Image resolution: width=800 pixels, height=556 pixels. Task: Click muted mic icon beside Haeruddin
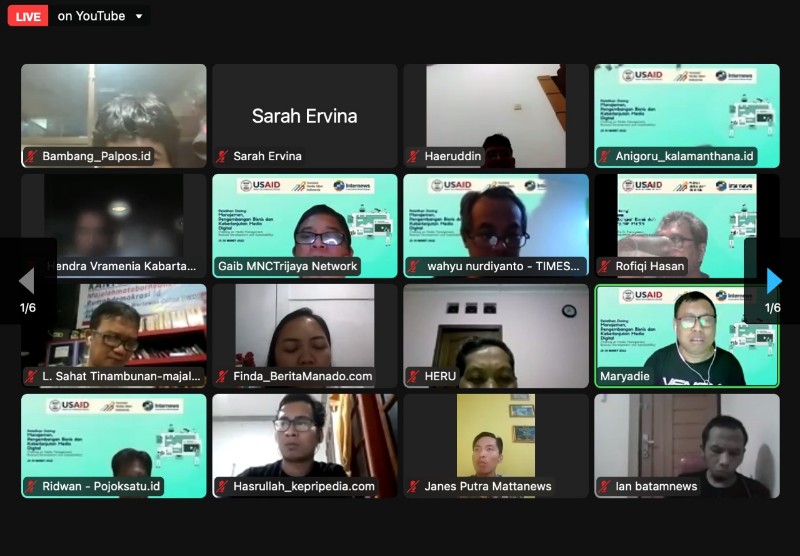tap(414, 156)
